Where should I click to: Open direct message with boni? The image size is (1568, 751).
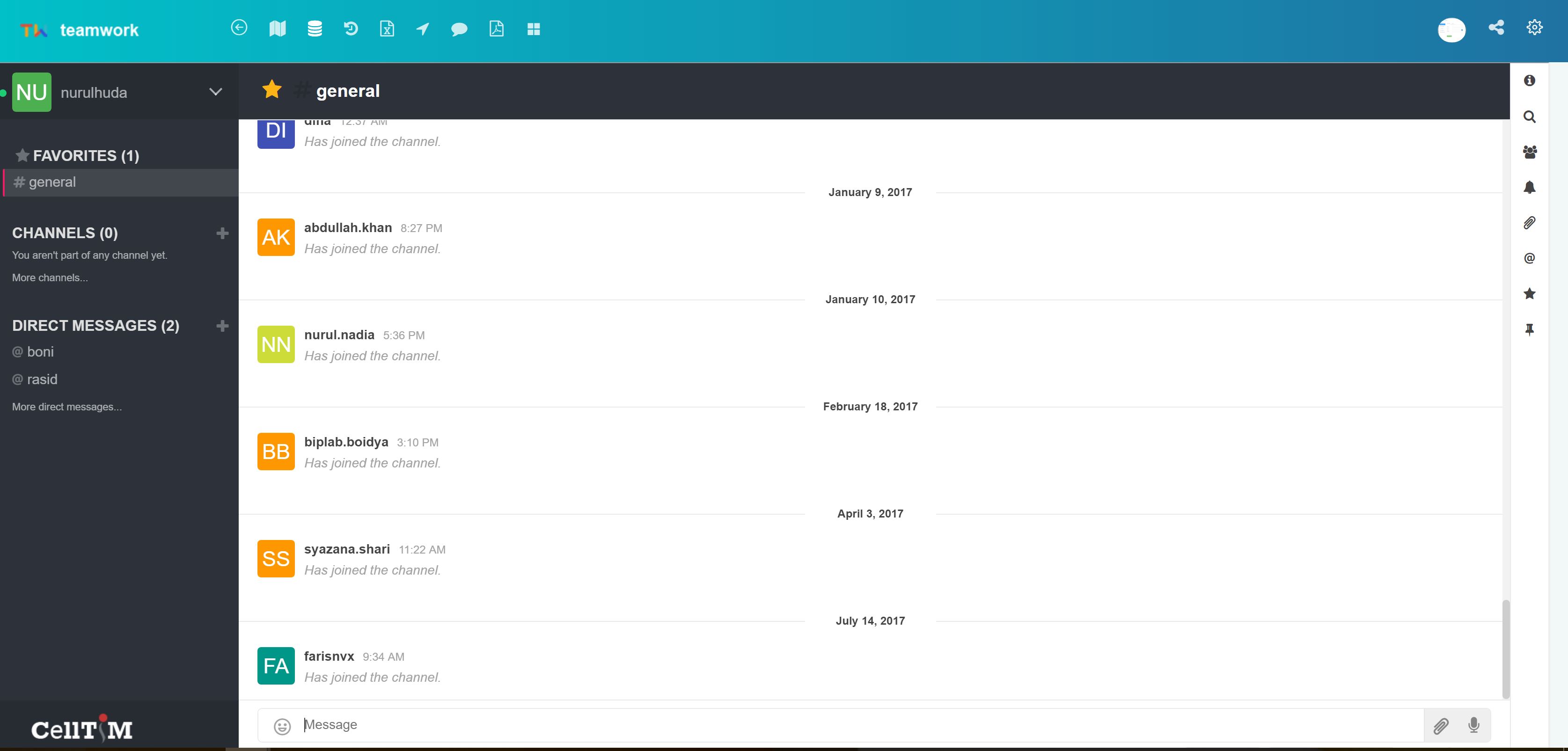pyautogui.click(x=40, y=352)
